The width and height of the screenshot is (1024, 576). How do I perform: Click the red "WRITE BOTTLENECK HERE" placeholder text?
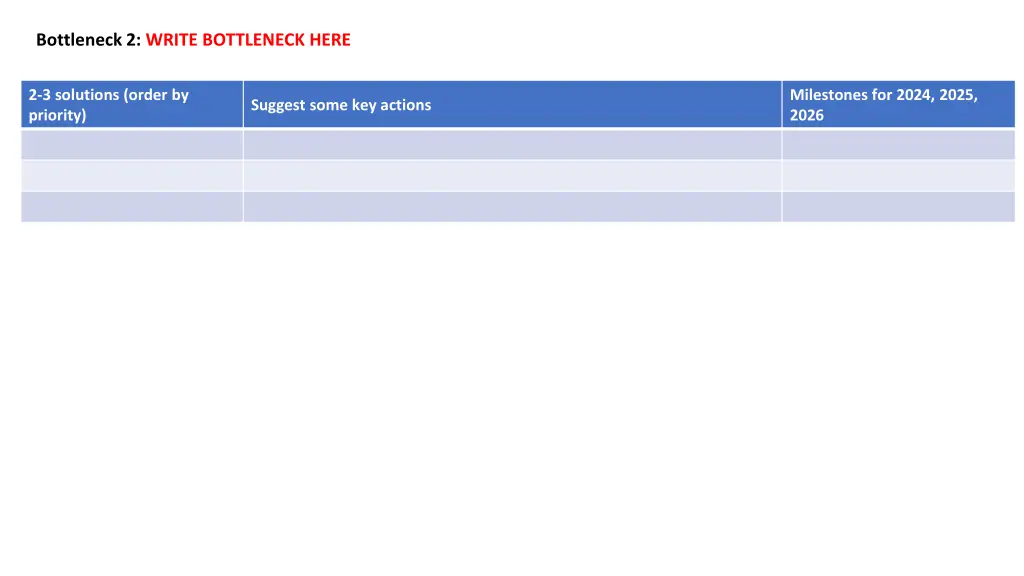click(248, 40)
